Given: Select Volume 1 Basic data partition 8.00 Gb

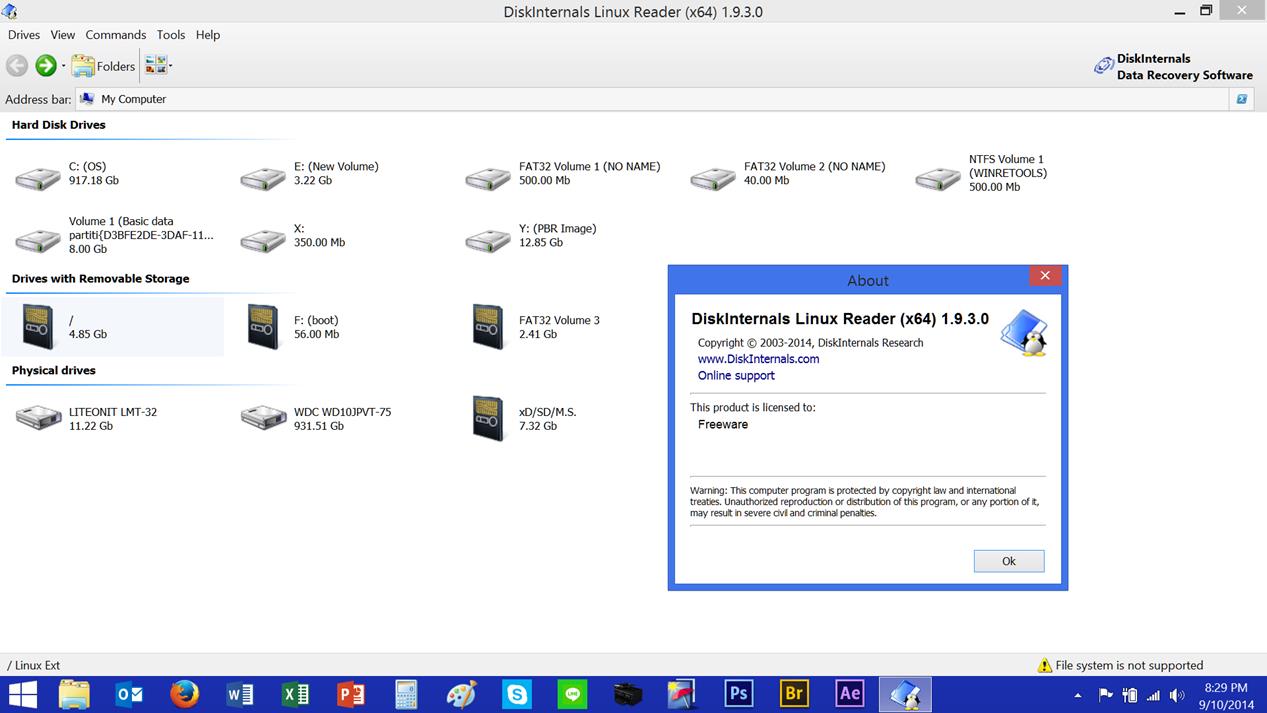Looking at the screenshot, I should click(114, 235).
